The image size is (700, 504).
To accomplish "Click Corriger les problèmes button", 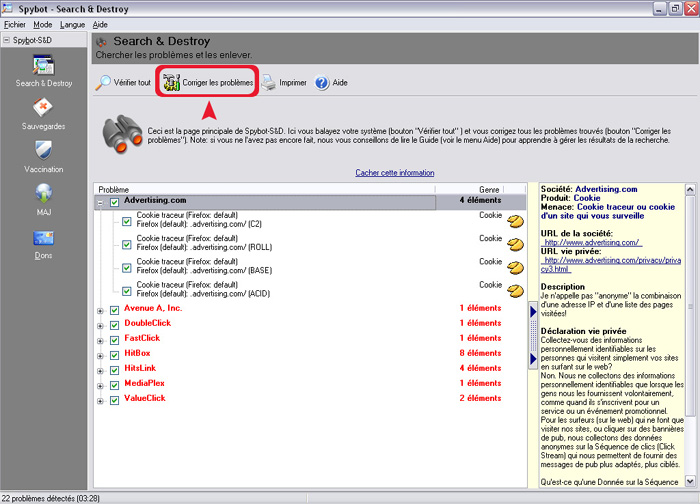I will (x=208, y=82).
